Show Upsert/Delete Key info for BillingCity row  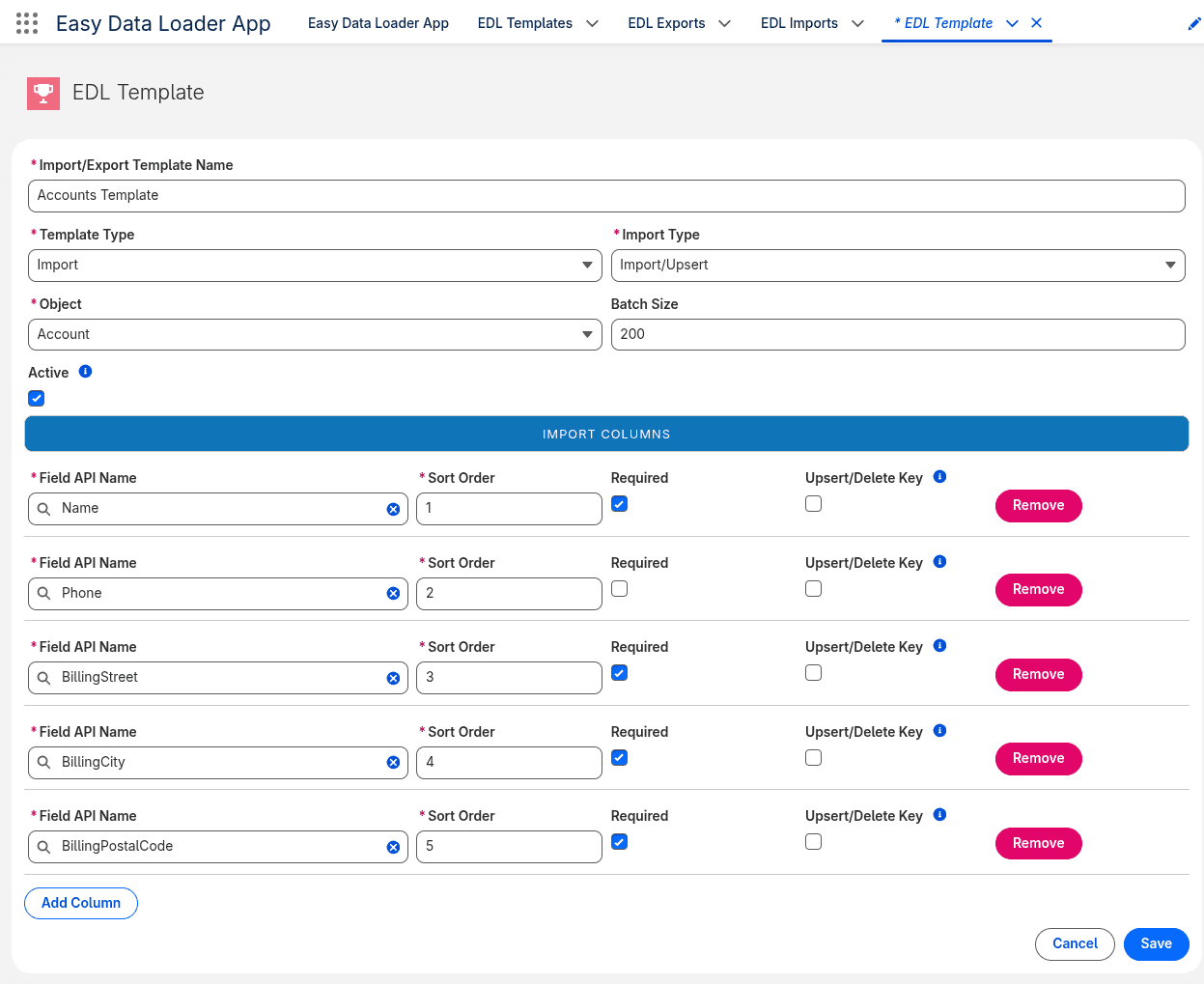940,731
